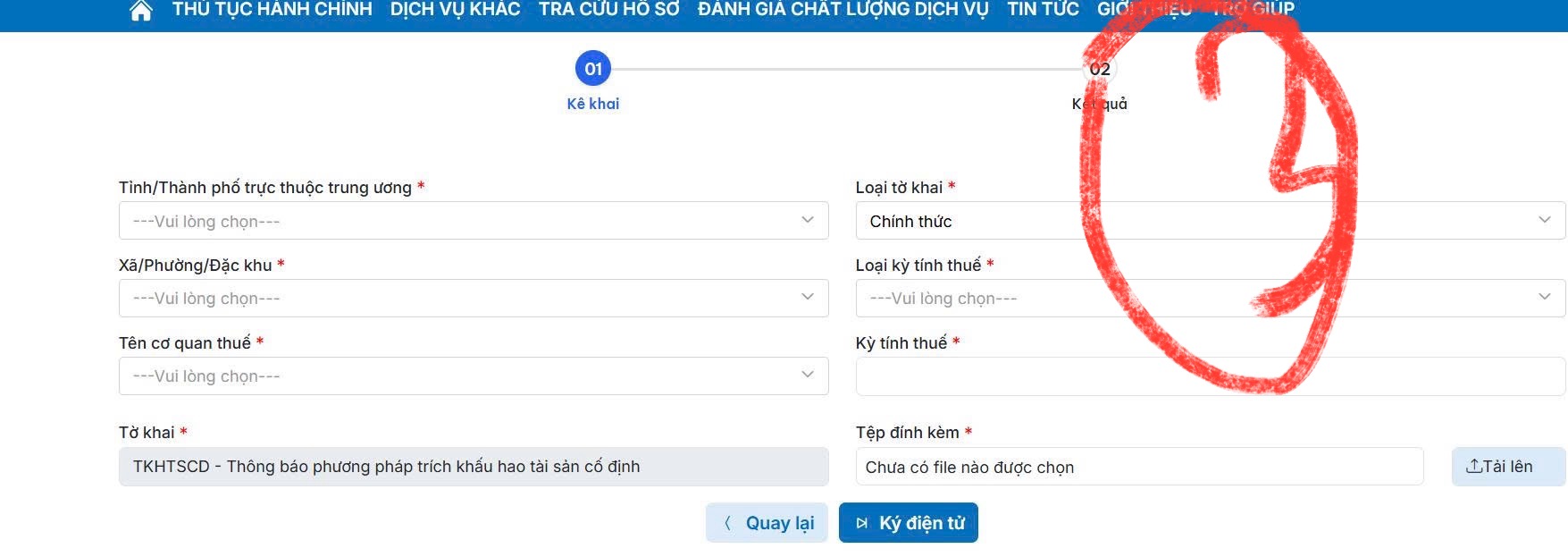Go to Tra cứu hồ sơ
Screen dimensions: 1568x557
(608, 10)
